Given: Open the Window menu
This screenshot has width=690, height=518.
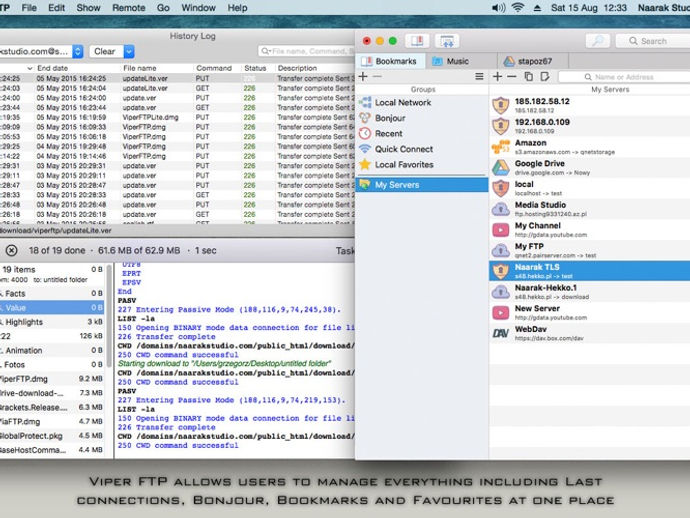Looking at the screenshot, I should (196, 8).
